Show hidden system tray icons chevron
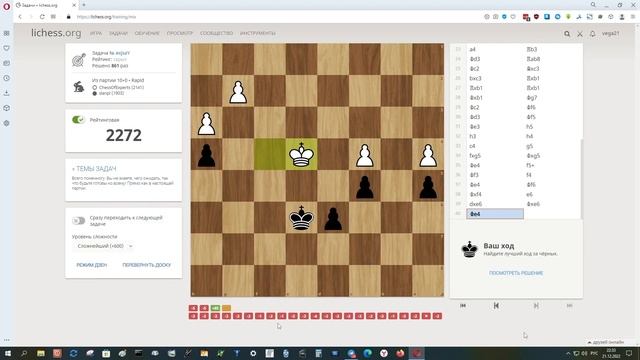640x360 pixels. coord(568,353)
